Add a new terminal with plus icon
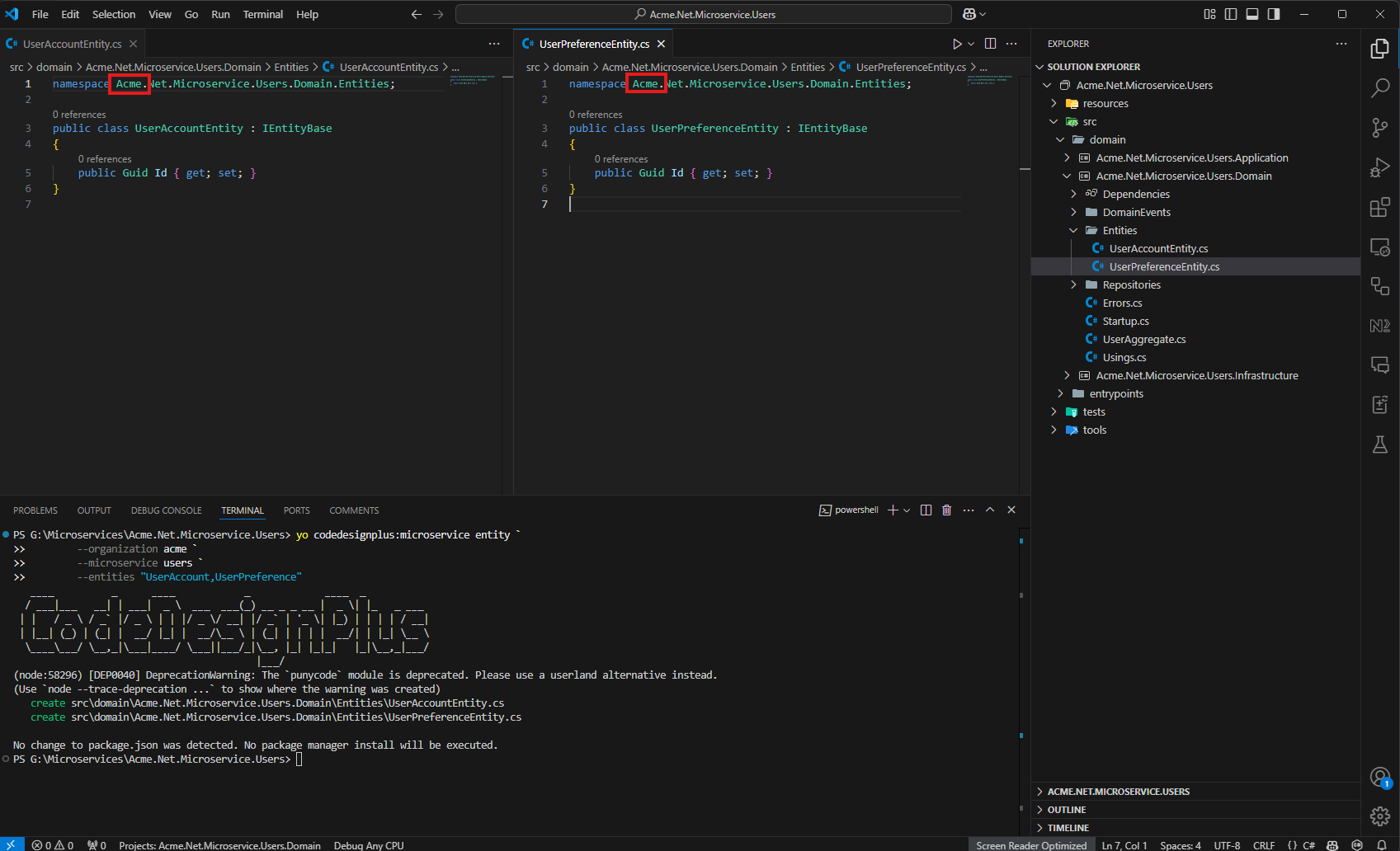The width and height of the screenshot is (1400, 851). coord(893,510)
